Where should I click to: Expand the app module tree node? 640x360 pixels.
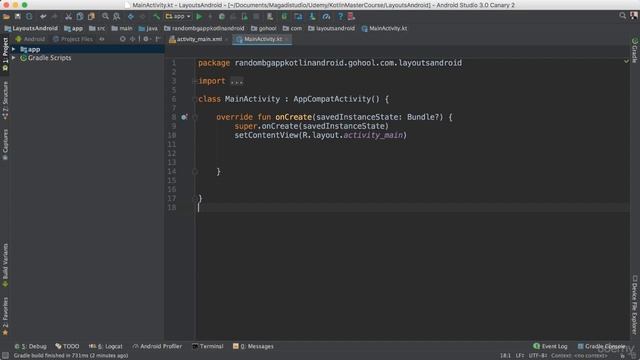tap(13, 49)
